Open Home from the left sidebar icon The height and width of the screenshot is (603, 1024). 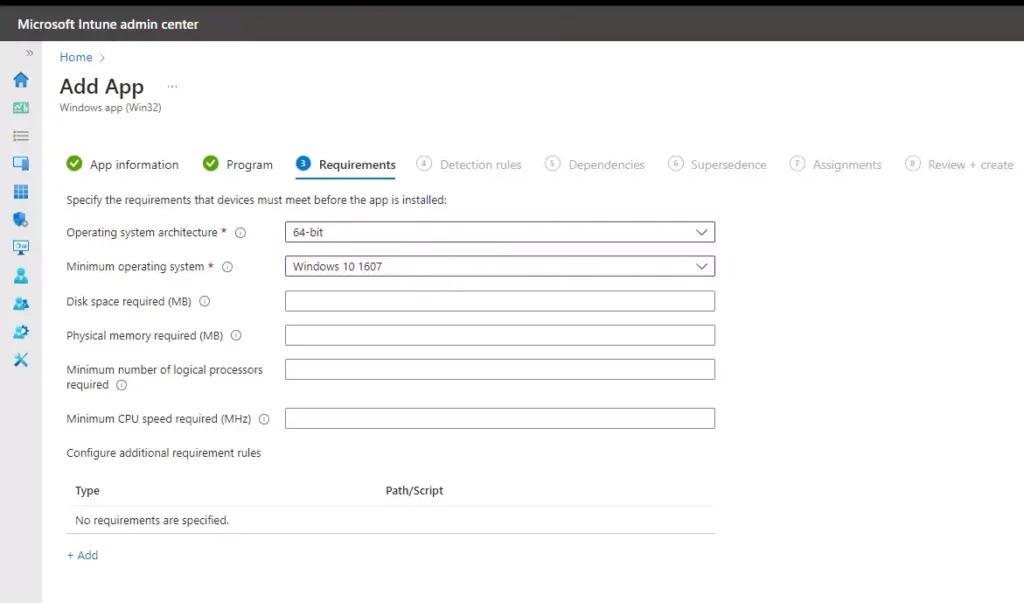pos(21,80)
